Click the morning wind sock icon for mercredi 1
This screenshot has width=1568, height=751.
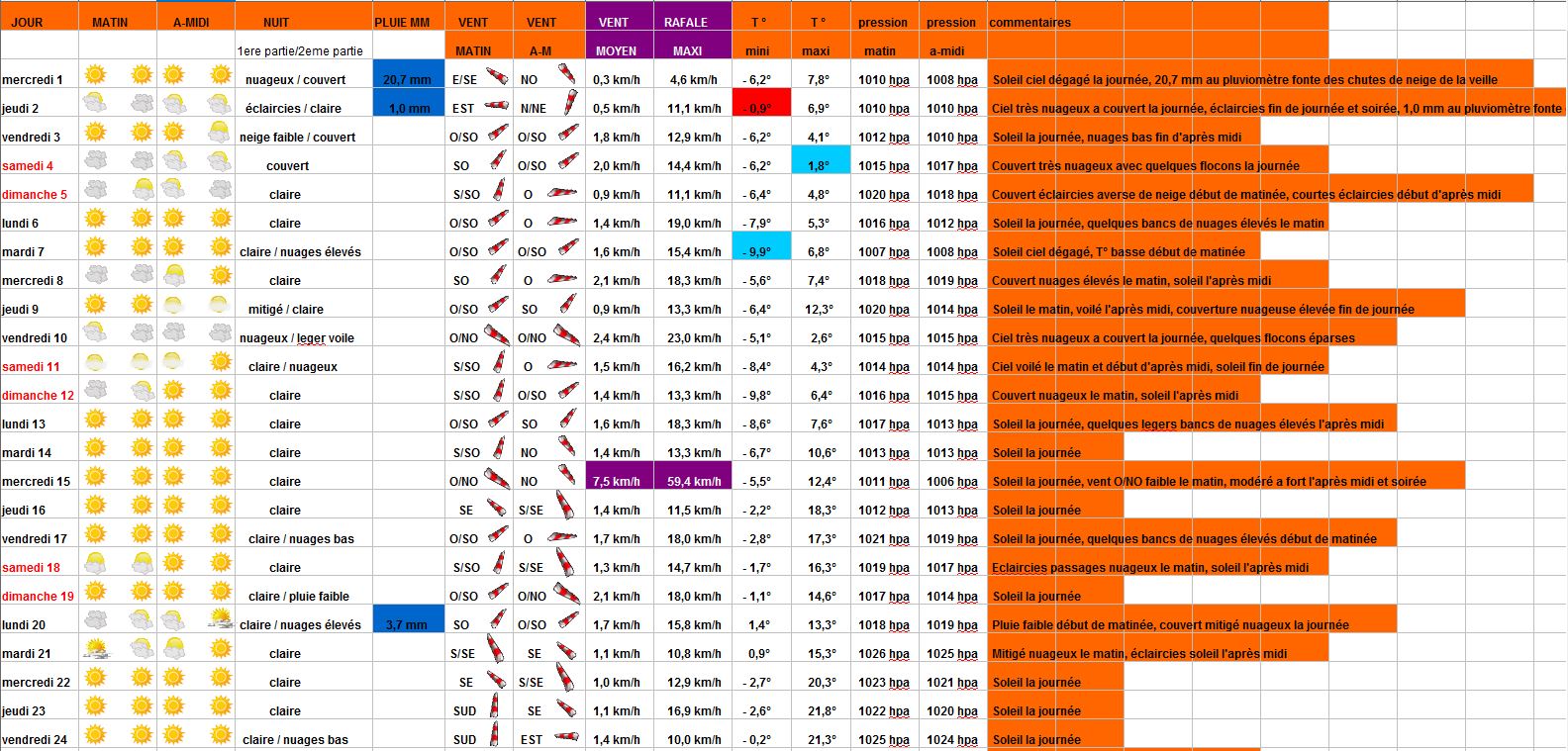pyautogui.click(x=498, y=76)
